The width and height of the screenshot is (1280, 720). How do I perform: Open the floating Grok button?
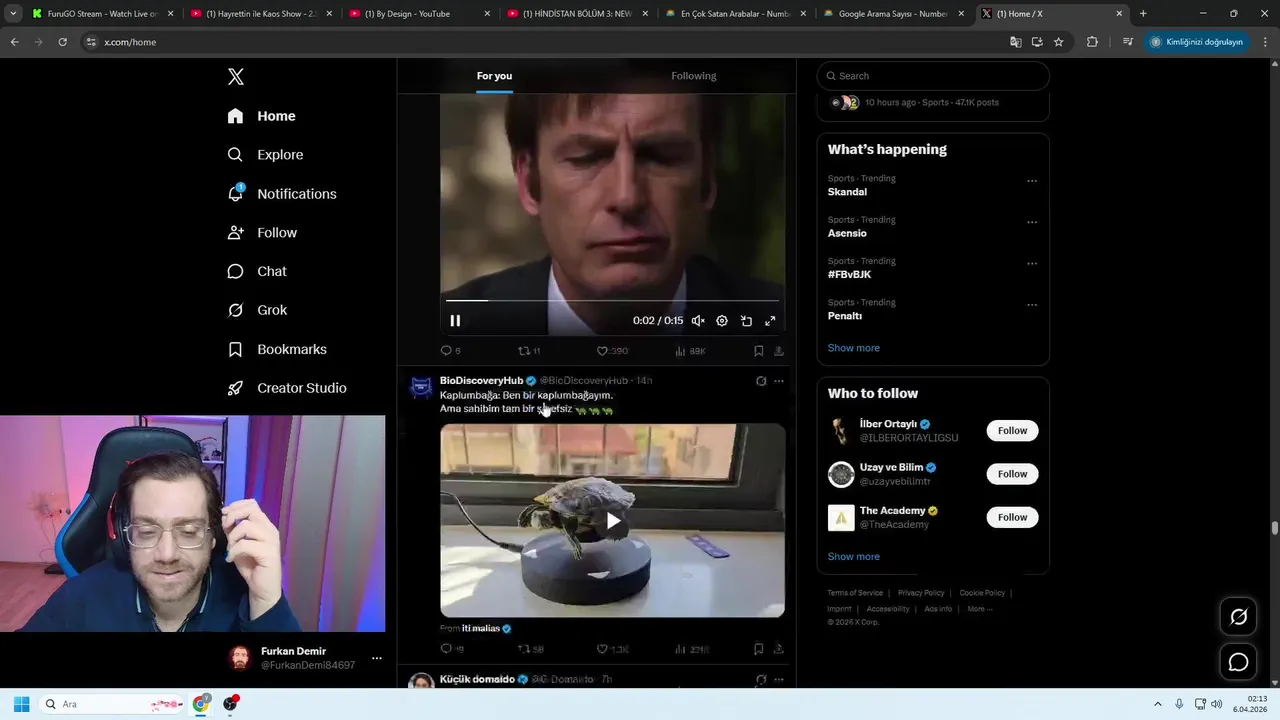tap(1238, 617)
